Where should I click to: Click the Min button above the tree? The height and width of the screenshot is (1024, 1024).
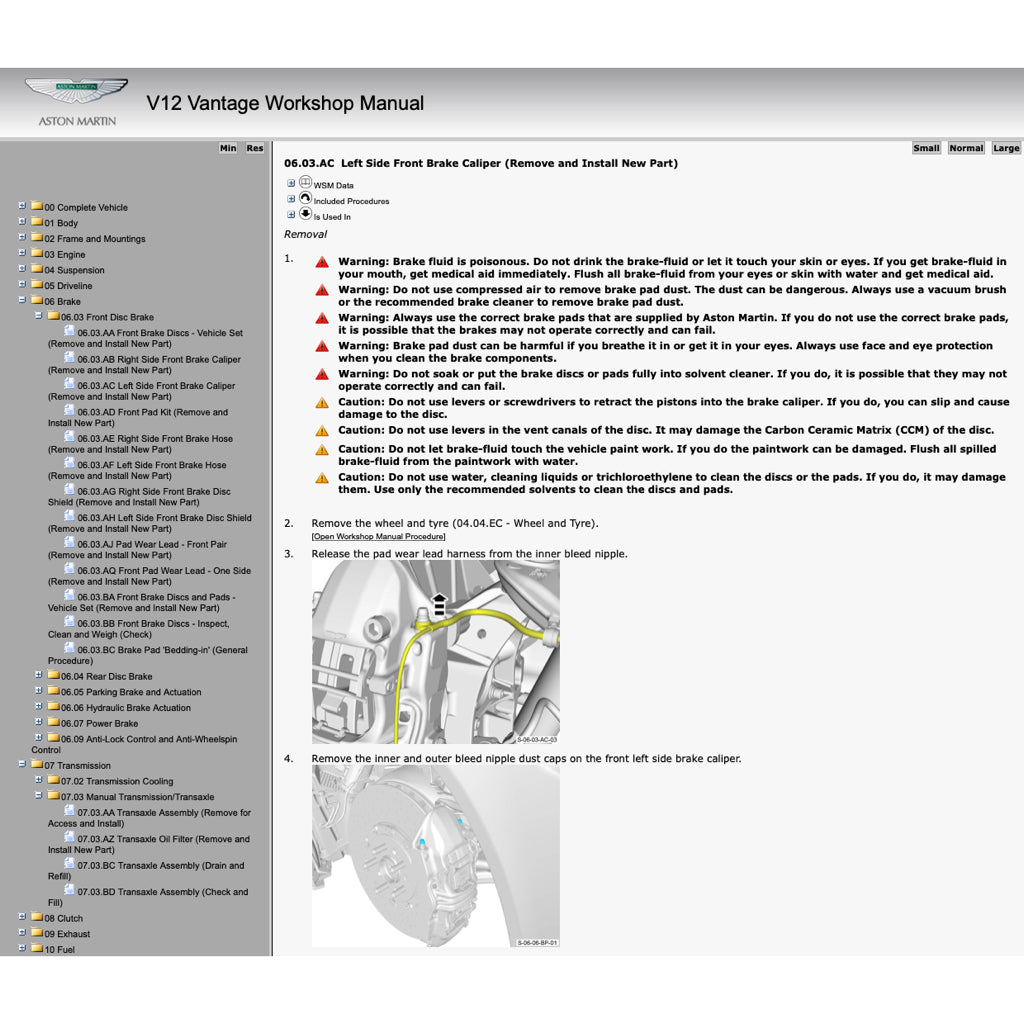(x=227, y=147)
